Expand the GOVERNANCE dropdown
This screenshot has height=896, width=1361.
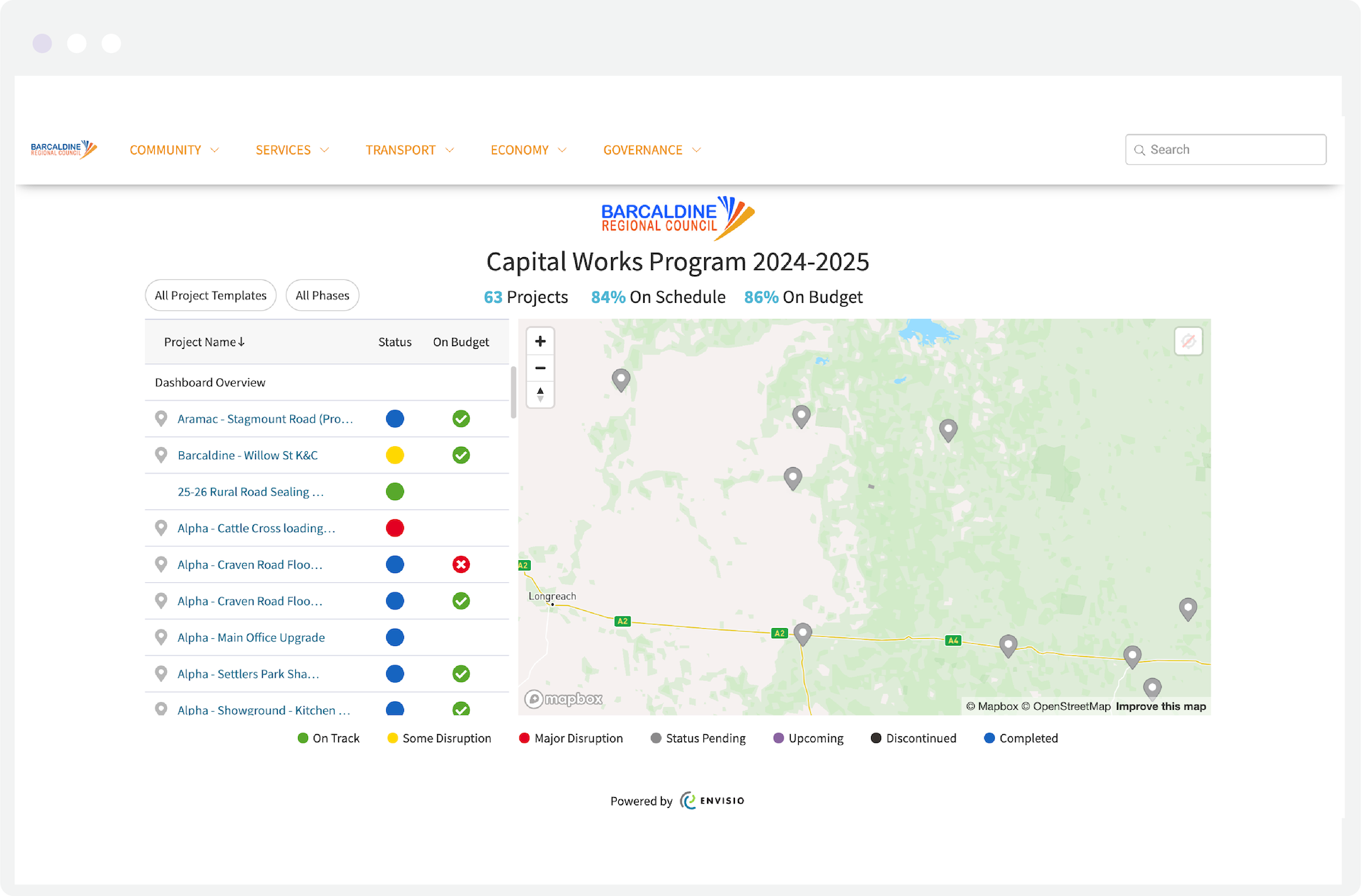point(651,150)
